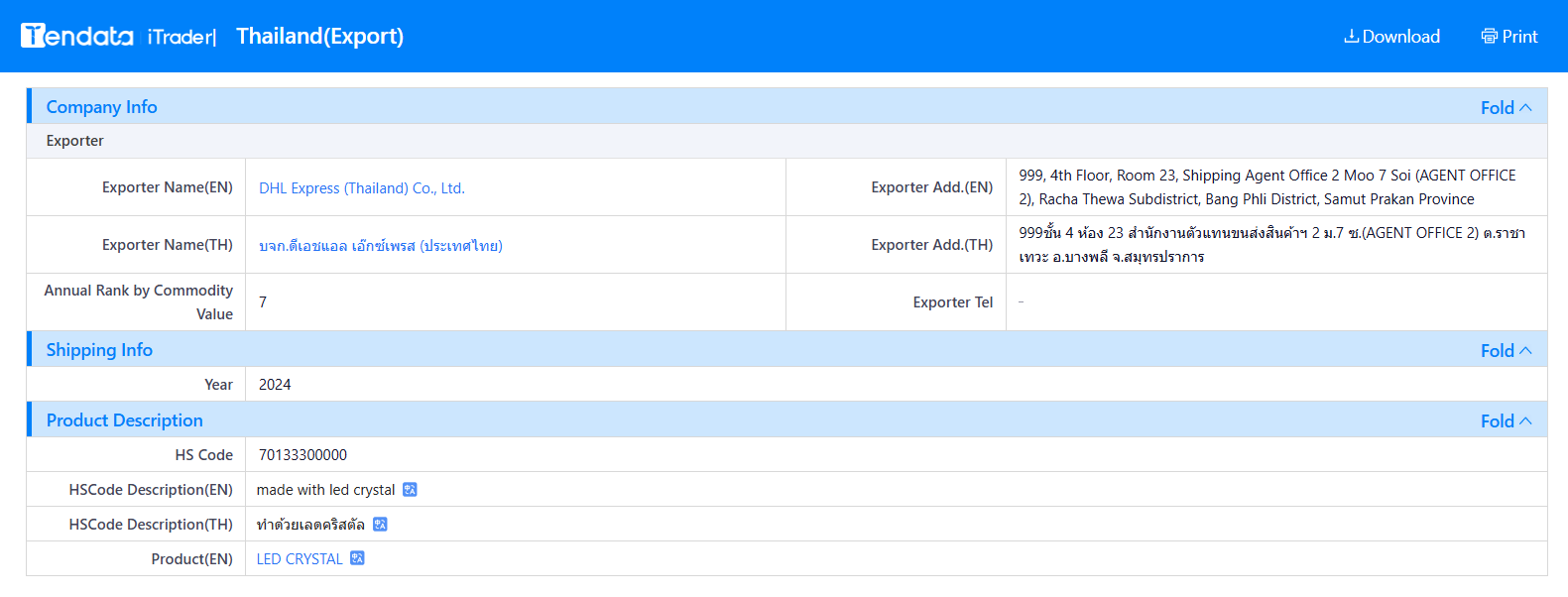This screenshot has height=597, width=1568.
Task: Click the HSCode Description(EN) label
Action: pos(151,490)
